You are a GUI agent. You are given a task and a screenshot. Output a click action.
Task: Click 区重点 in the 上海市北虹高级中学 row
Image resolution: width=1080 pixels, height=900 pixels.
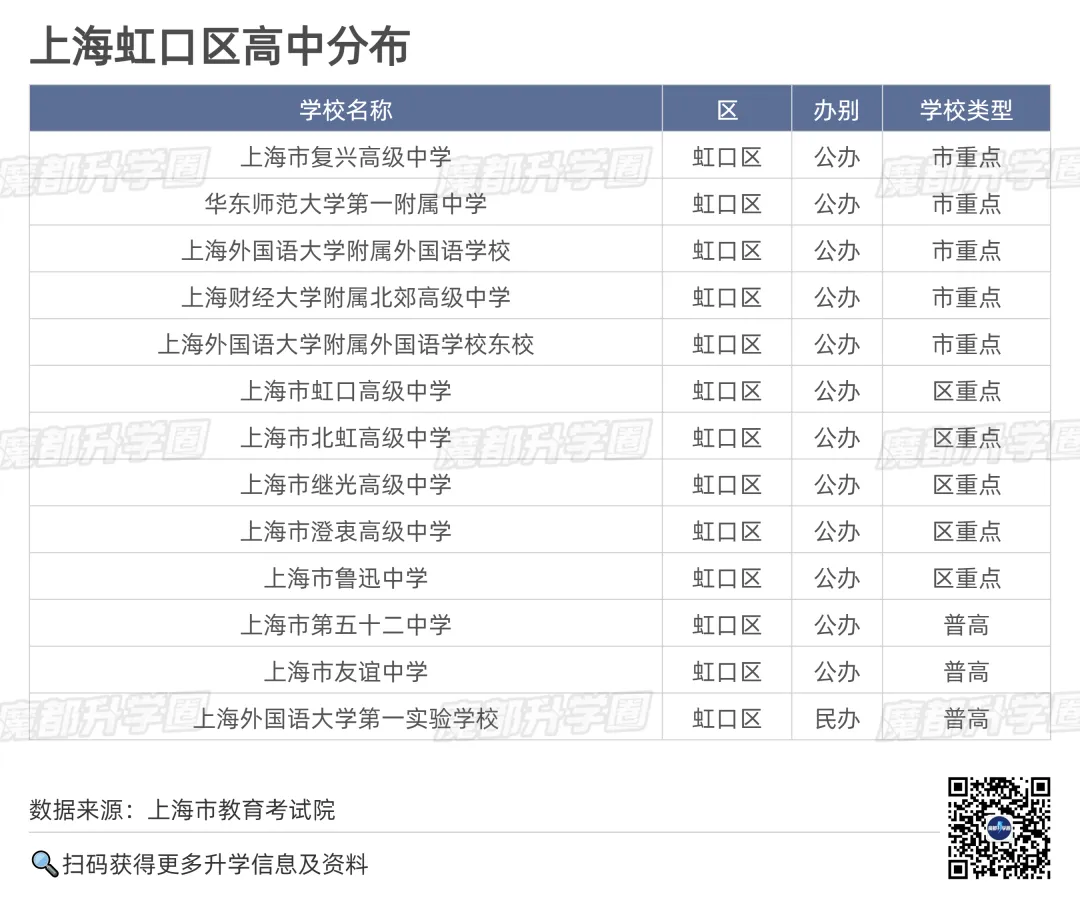coord(966,437)
